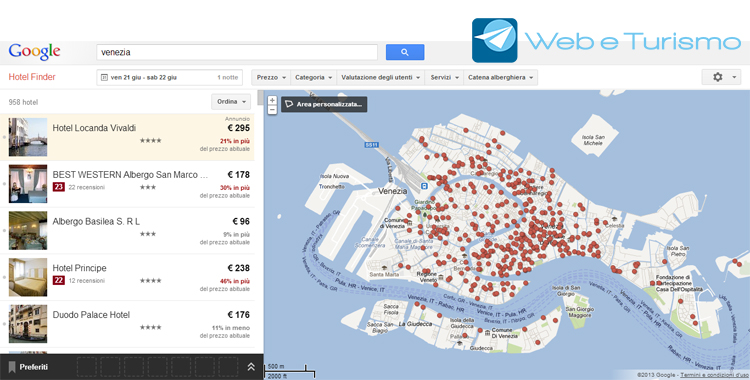
Task: Click the 22 rating badge of Hotel Principe
Action: coord(58,280)
